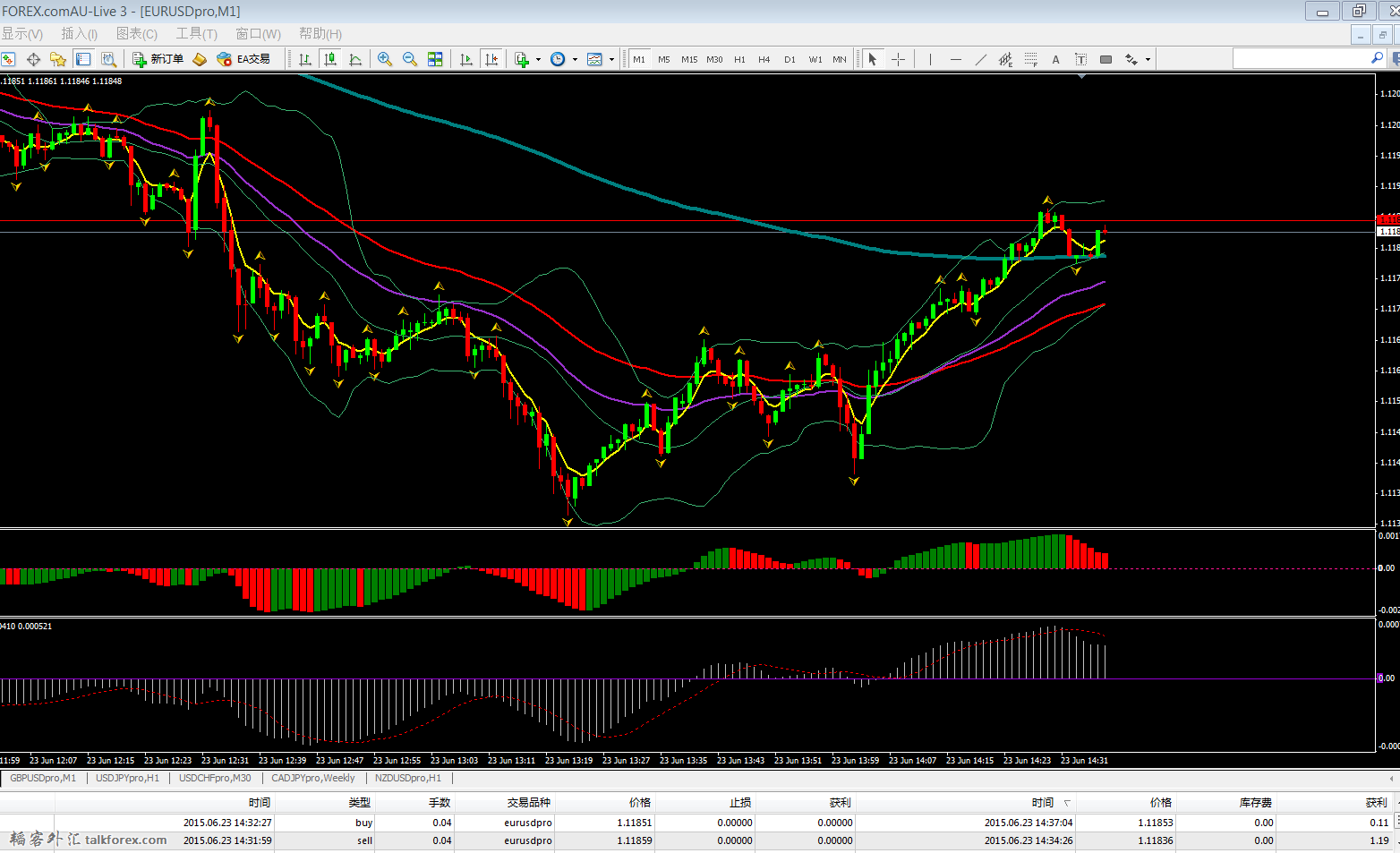
Task: Select W1 timeframe
Action: tap(815, 59)
